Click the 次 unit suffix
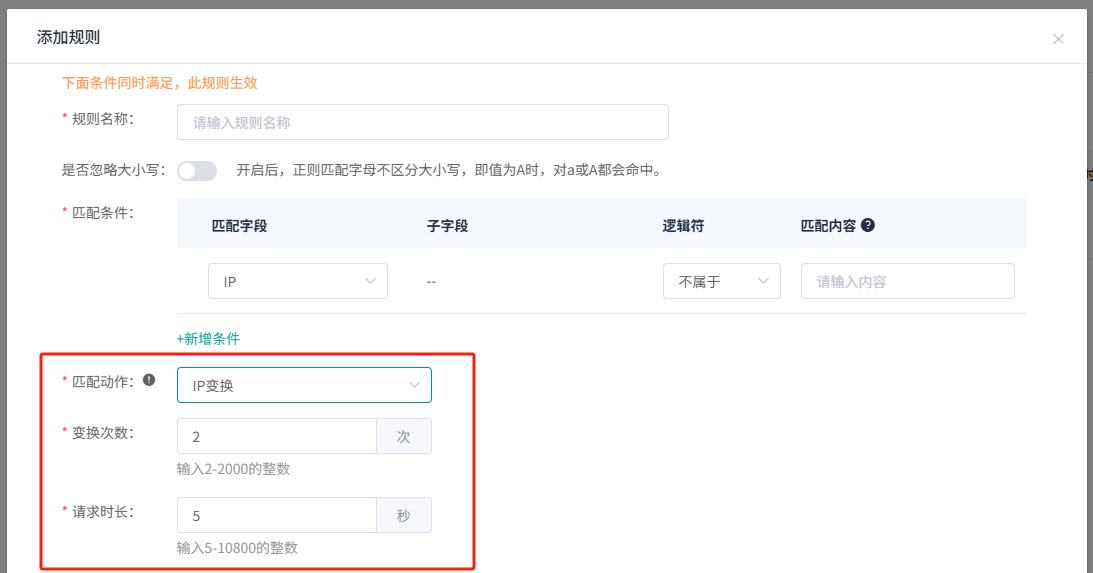Screen dimensions: 1093x573 404,436
